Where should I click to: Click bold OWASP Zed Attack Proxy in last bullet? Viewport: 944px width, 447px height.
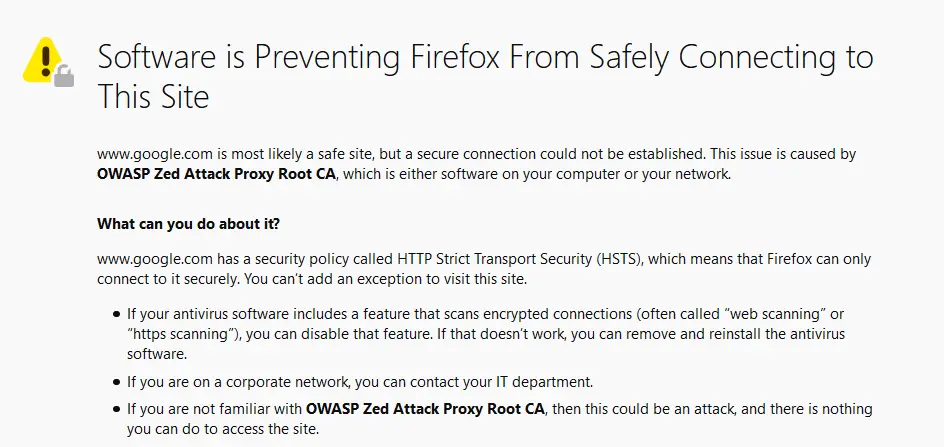point(425,409)
